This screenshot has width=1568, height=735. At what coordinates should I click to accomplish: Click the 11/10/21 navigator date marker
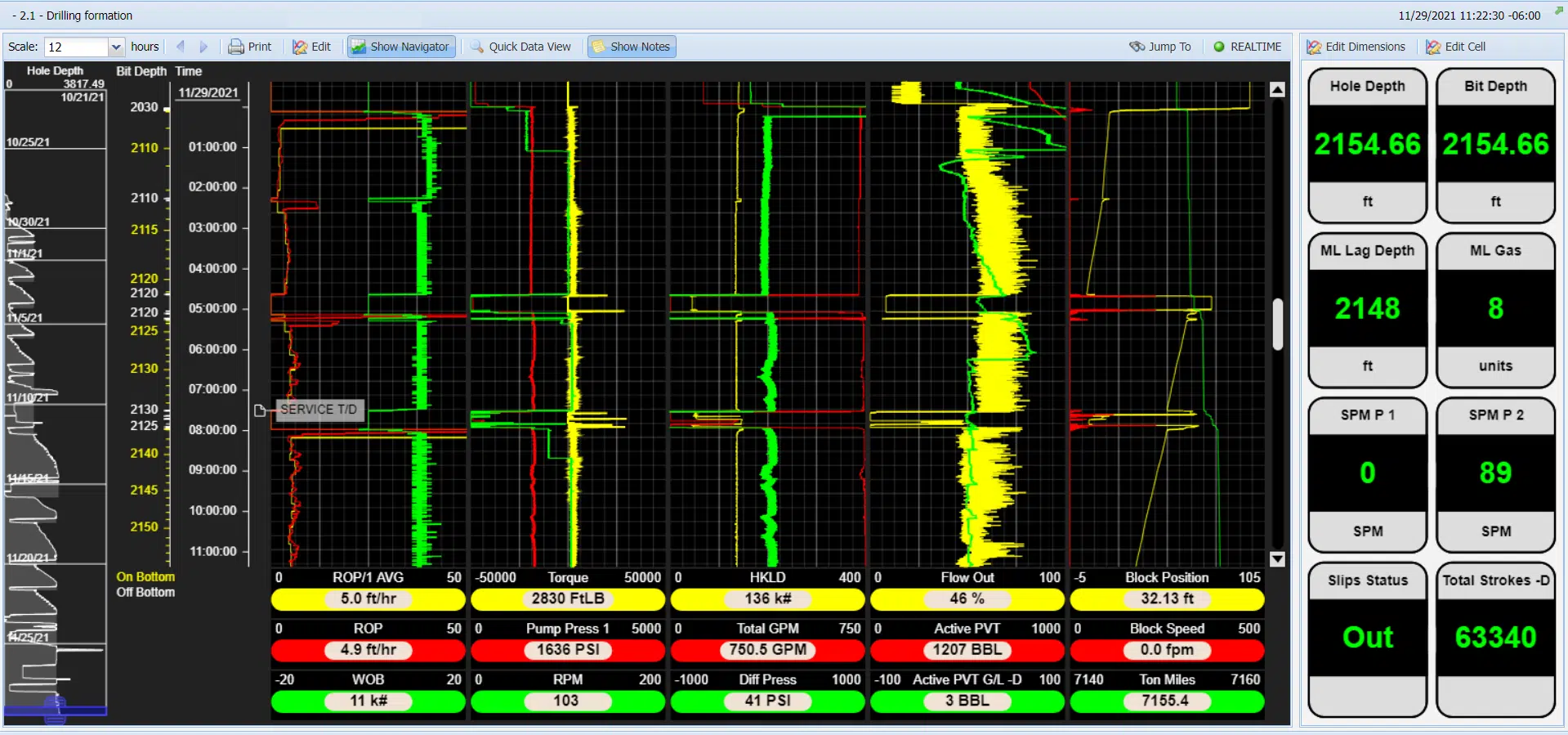tap(28, 397)
